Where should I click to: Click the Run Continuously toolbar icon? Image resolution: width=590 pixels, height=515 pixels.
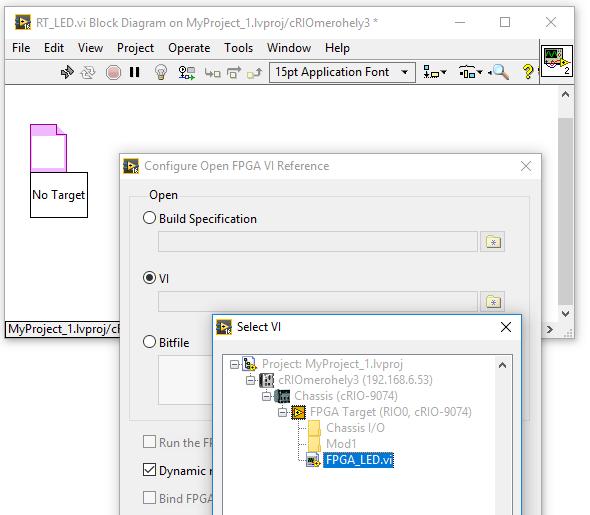point(88,72)
